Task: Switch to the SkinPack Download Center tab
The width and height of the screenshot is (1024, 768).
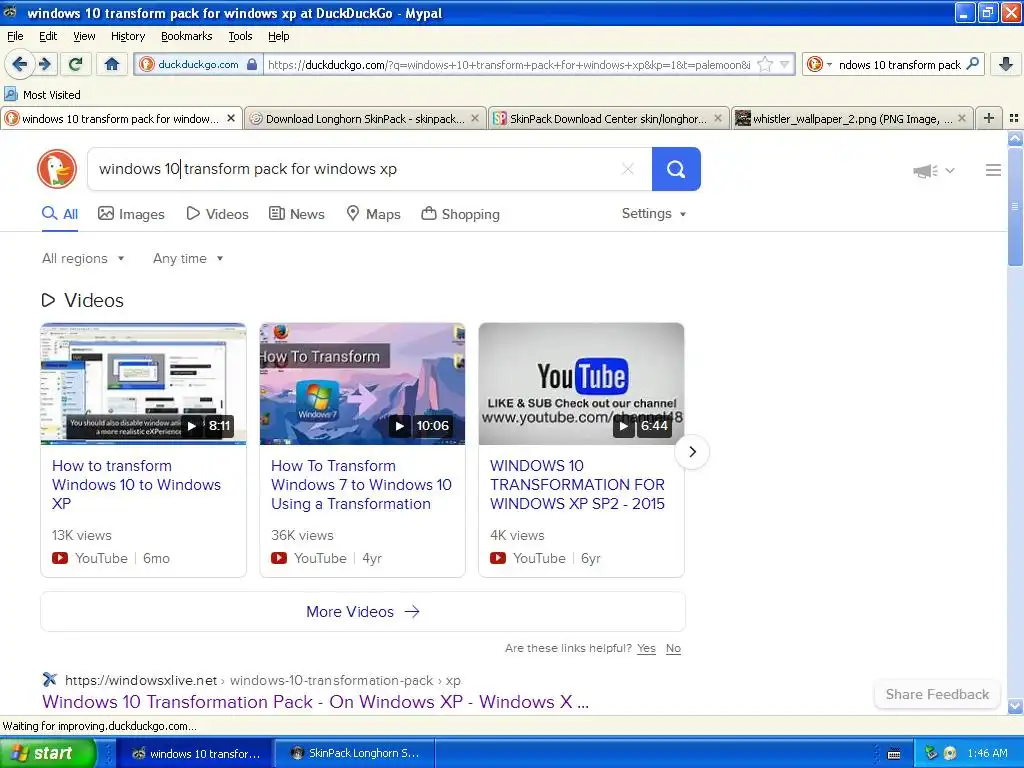Action: click(x=609, y=118)
